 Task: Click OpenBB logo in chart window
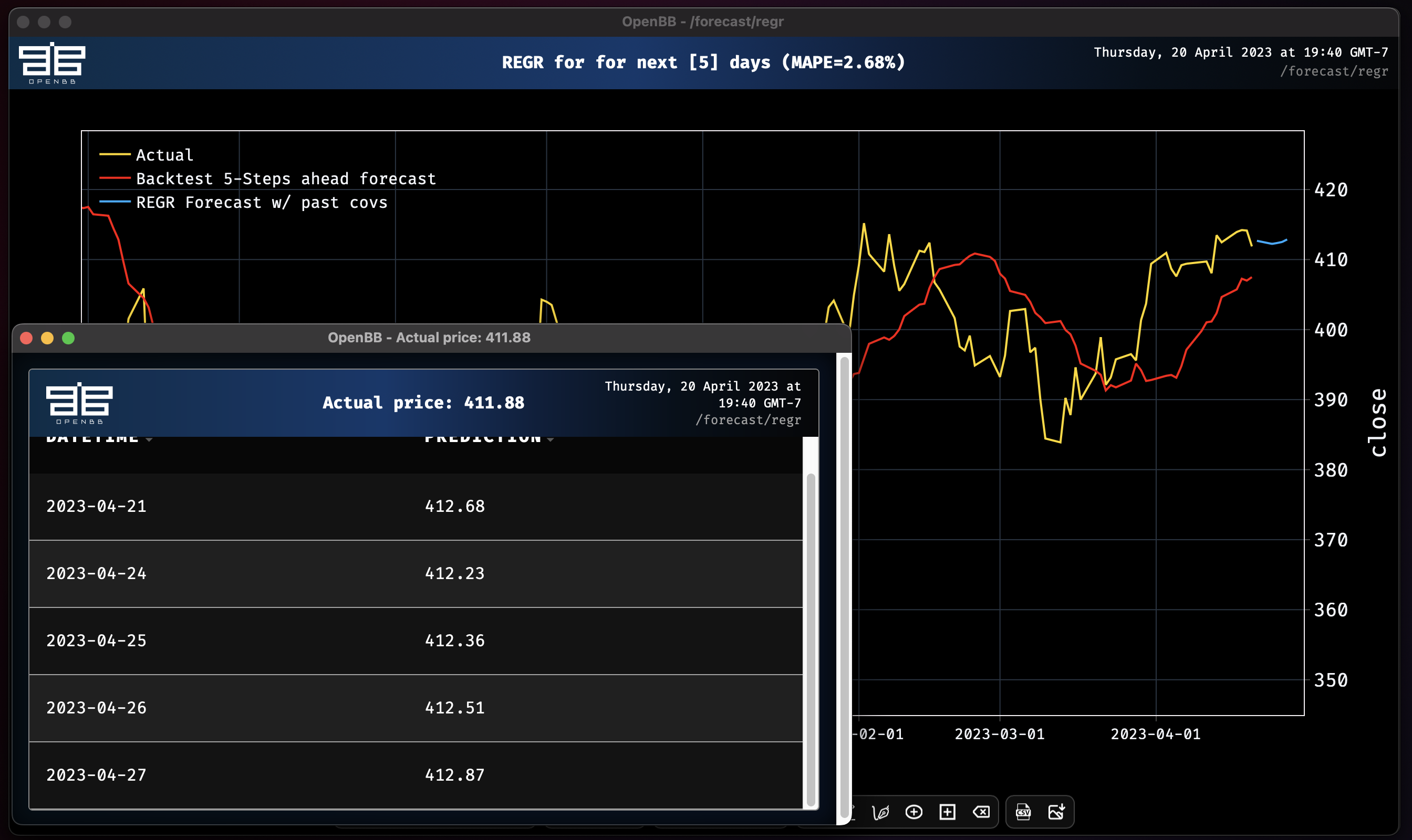(52, 62)
